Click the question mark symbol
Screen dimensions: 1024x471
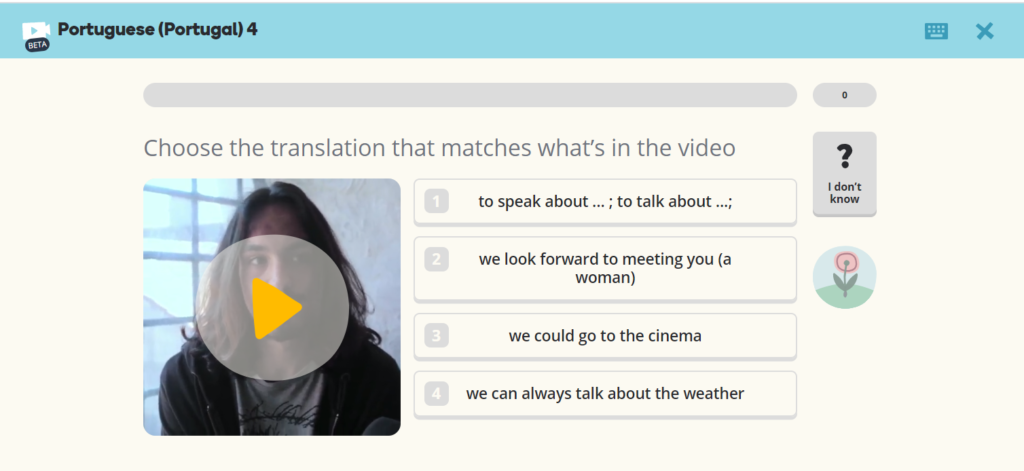pyautogui.click(x=845, y=156)
